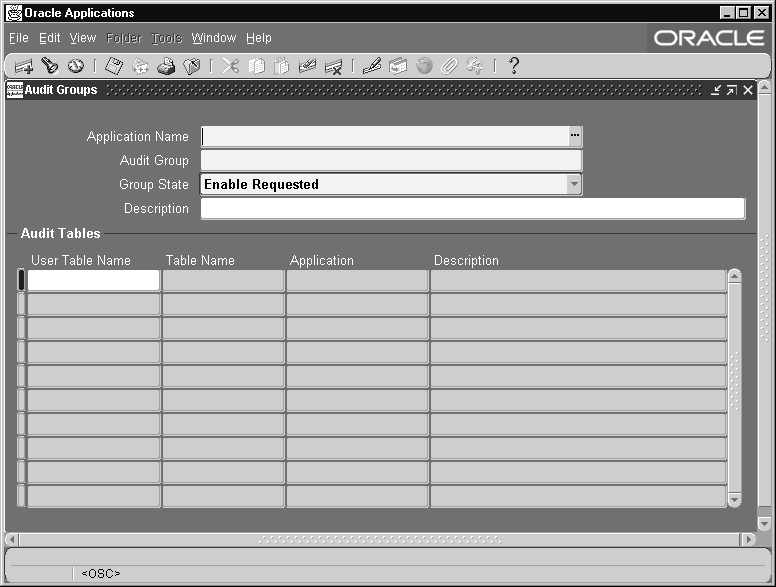This screenshot has width=776, height=587.
Task: Click the Edit Field pen icon
Action: coord(372,66)
